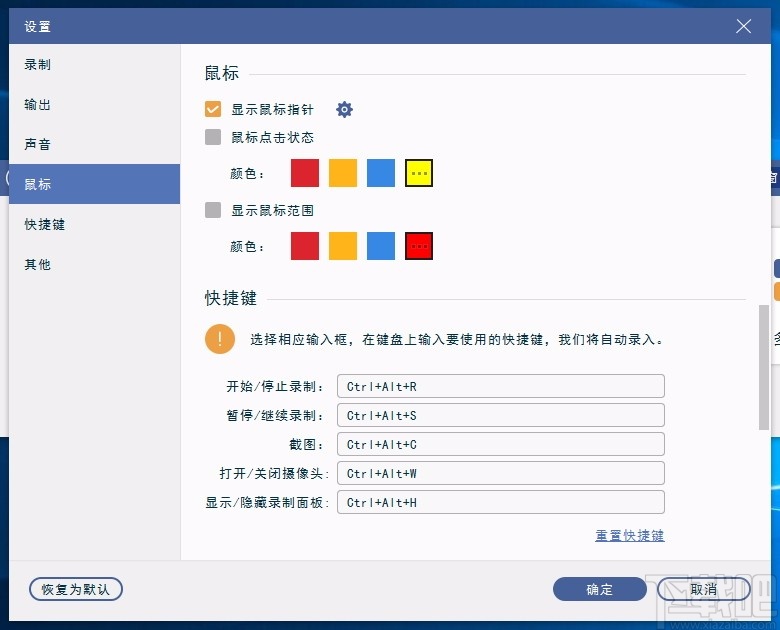This screenshot has width=780, height=630.
Task: Switch to 录制 settings section
Action: point(95,65)
